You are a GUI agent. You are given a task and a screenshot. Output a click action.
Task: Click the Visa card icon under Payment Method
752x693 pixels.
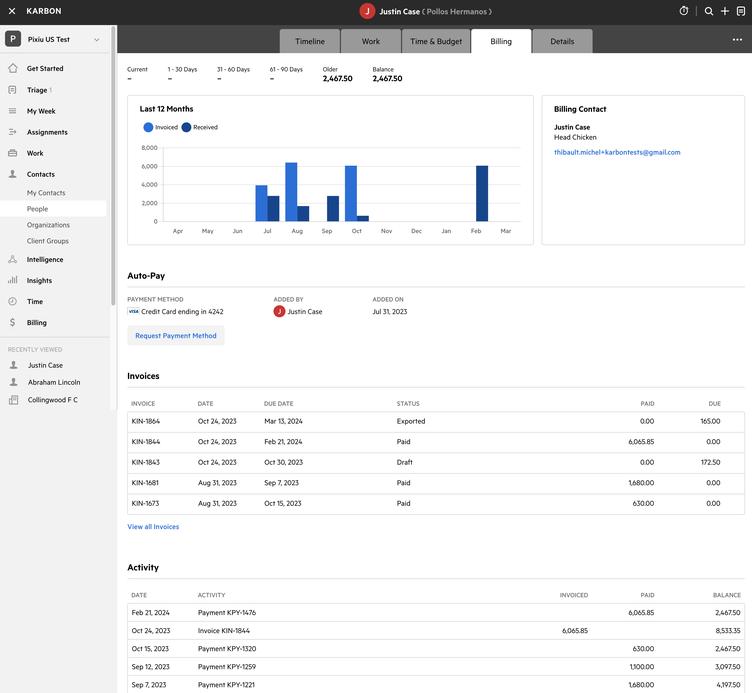[x=133, y=311]
